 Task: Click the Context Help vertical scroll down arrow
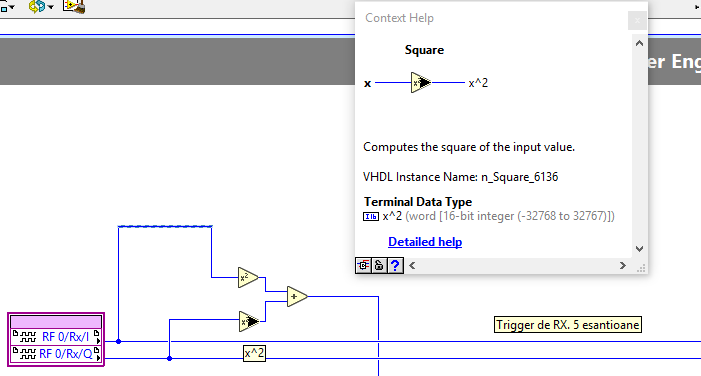pyautogui.click(x=639, y=249)
